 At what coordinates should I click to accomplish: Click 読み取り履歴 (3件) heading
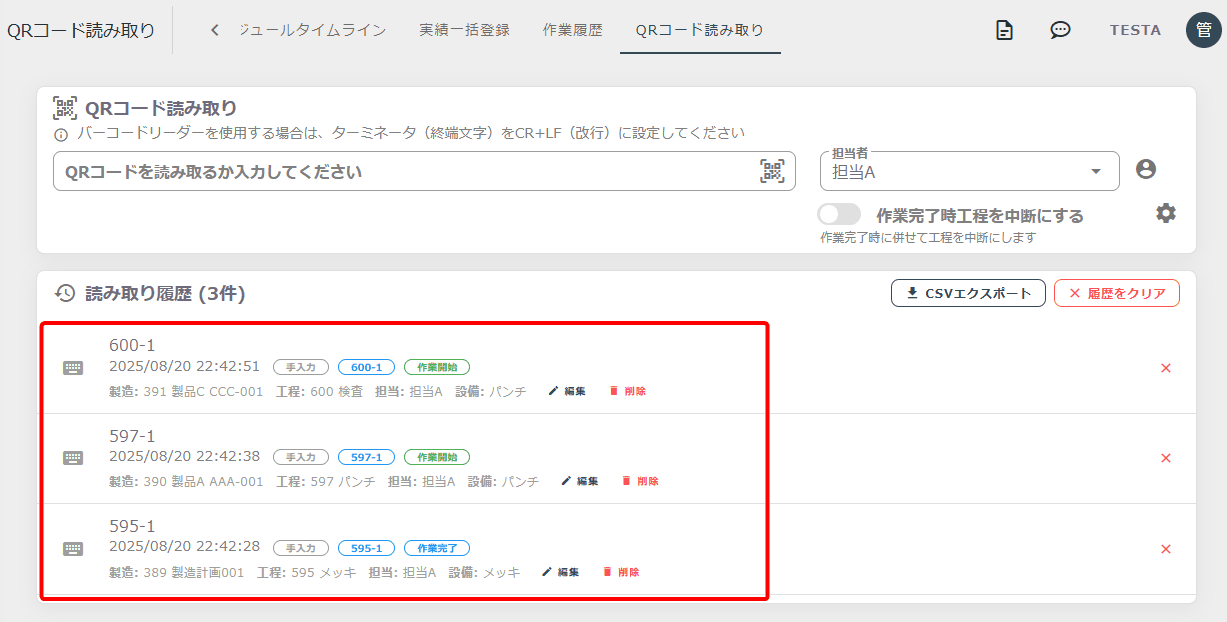click(x=165, y=293)
